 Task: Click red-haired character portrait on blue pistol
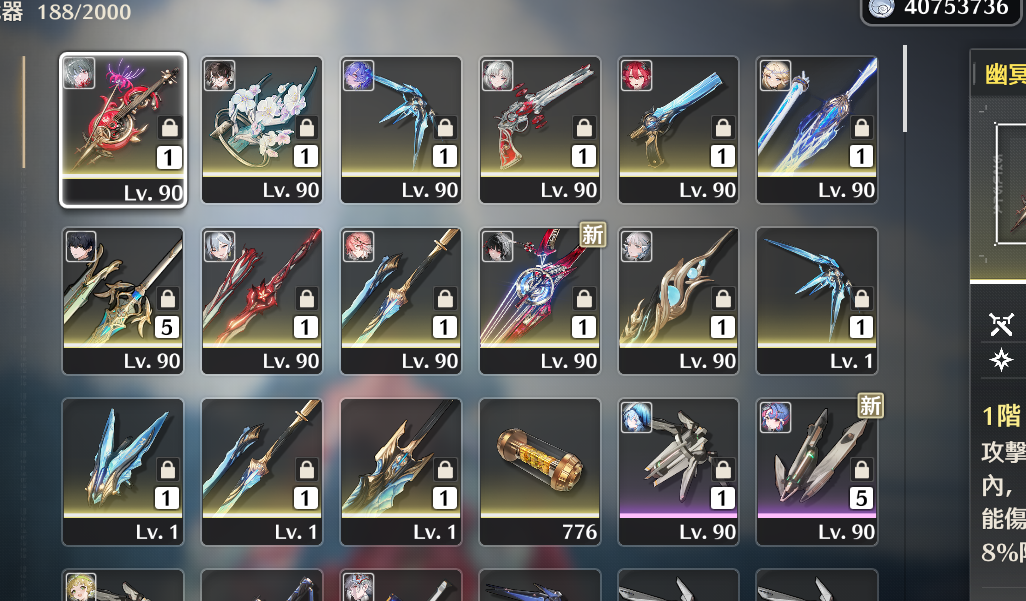[636, 75]
